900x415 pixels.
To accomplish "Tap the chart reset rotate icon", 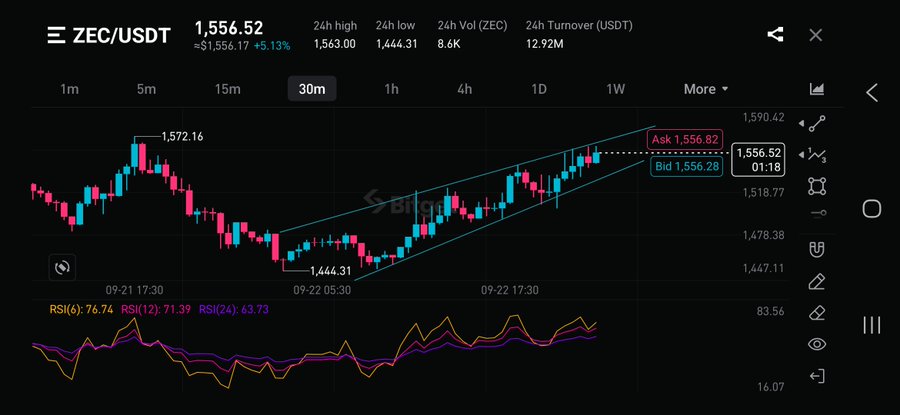I will [x=62, y=267].
